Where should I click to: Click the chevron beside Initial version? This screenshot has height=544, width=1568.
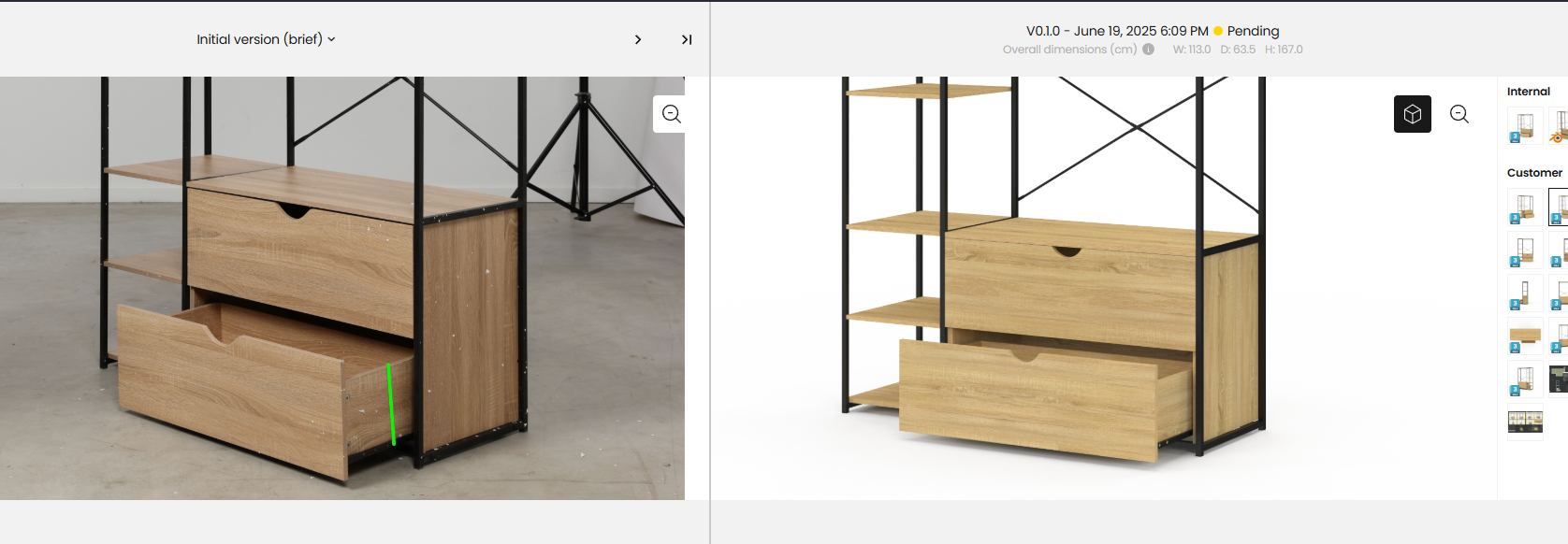tap(331, 39)
